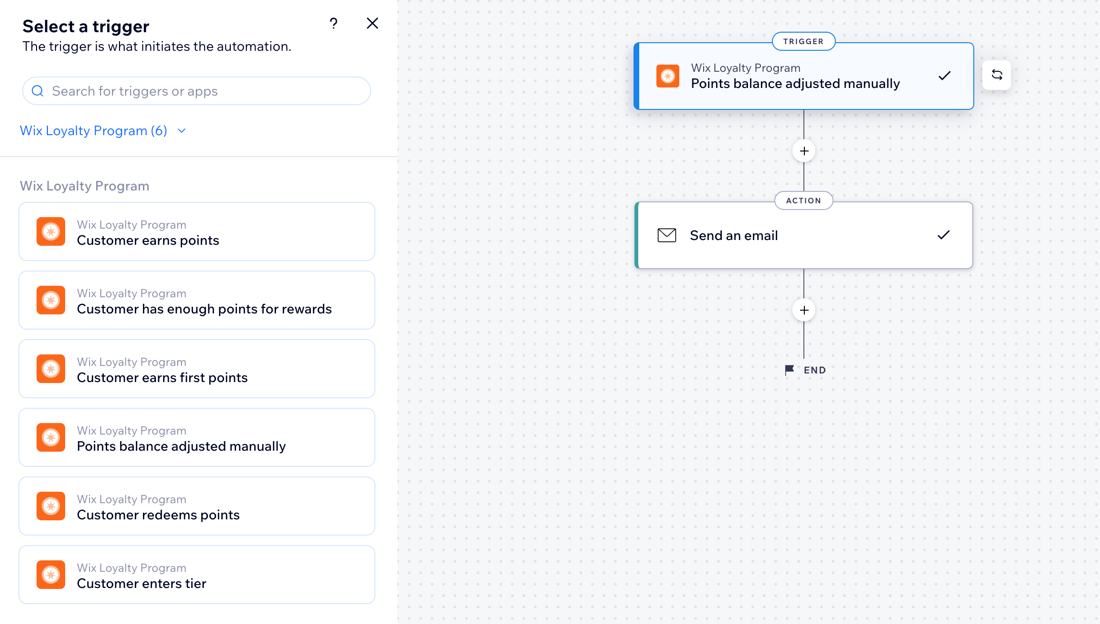Add a step after Send an email

(x=804, y=310)
